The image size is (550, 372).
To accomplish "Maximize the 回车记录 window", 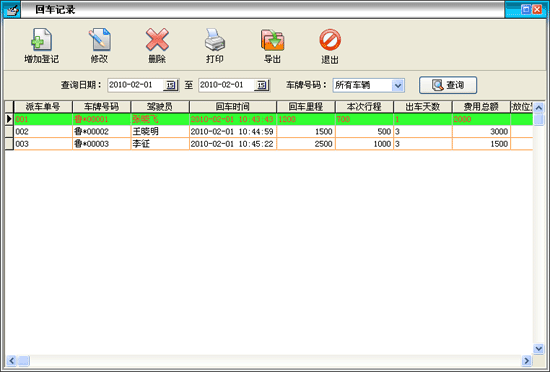I will tap(526, 9).
